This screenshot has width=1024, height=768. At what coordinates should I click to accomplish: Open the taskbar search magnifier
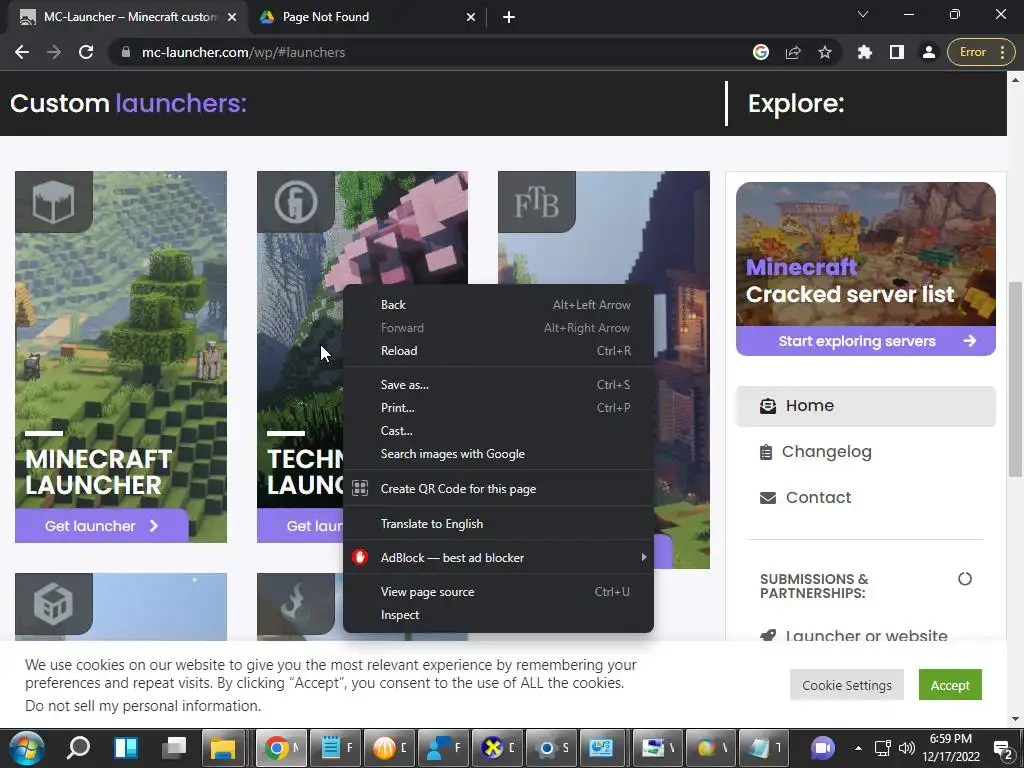pyautogui.click(x=78, y=748)
